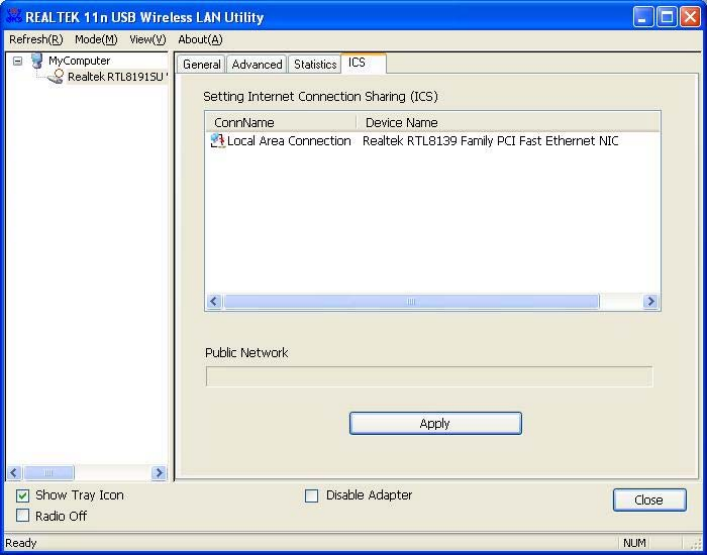
Task: Open the Refresh(R) menu
Action: [x=36, y=40]
